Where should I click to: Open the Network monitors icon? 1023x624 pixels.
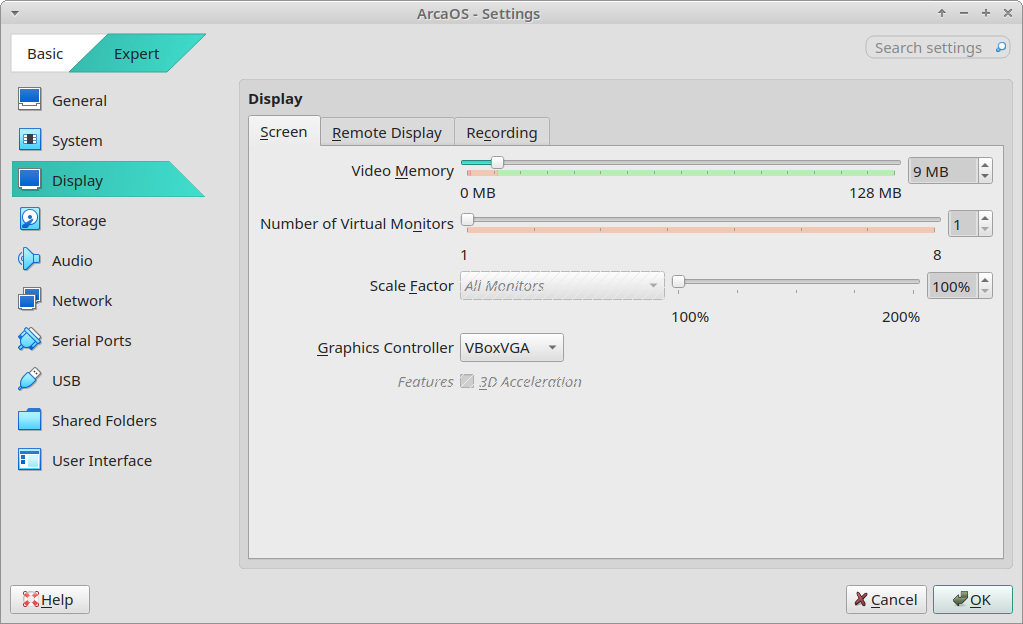pos(30,300)
